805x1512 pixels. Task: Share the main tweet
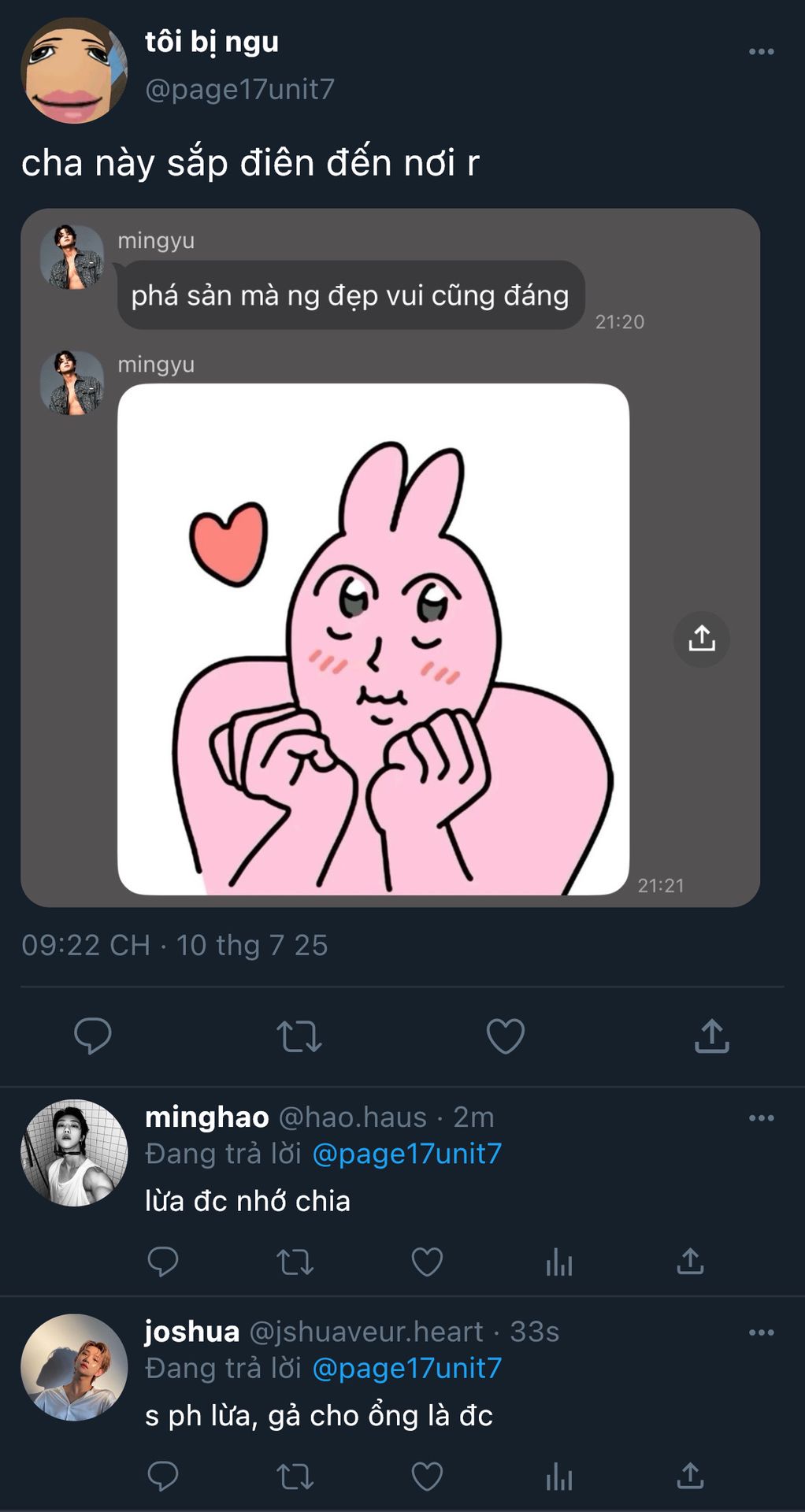pyautogui.click(x=712, y=1036)
